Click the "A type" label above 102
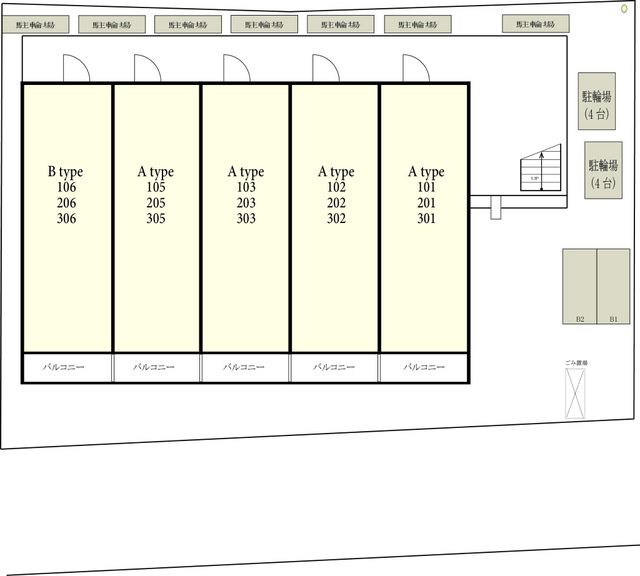 (336, 172)
